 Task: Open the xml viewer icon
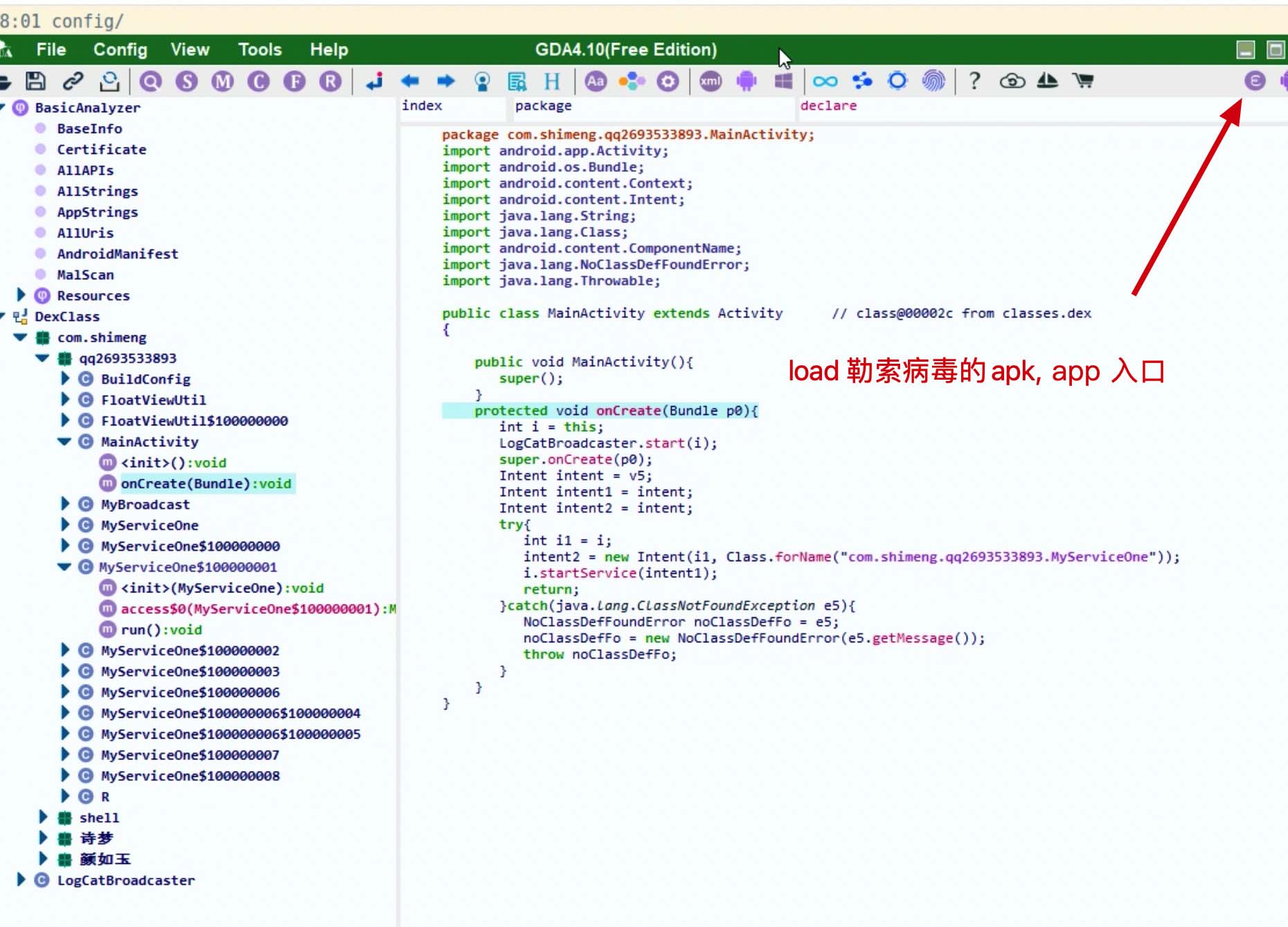(x=710, y=81)
